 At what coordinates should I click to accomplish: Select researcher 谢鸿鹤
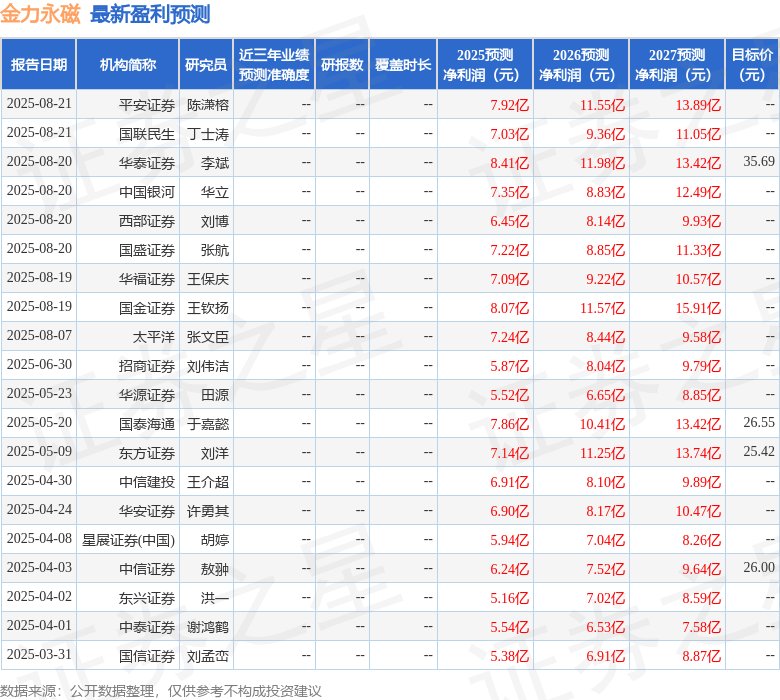click(208, 627)
